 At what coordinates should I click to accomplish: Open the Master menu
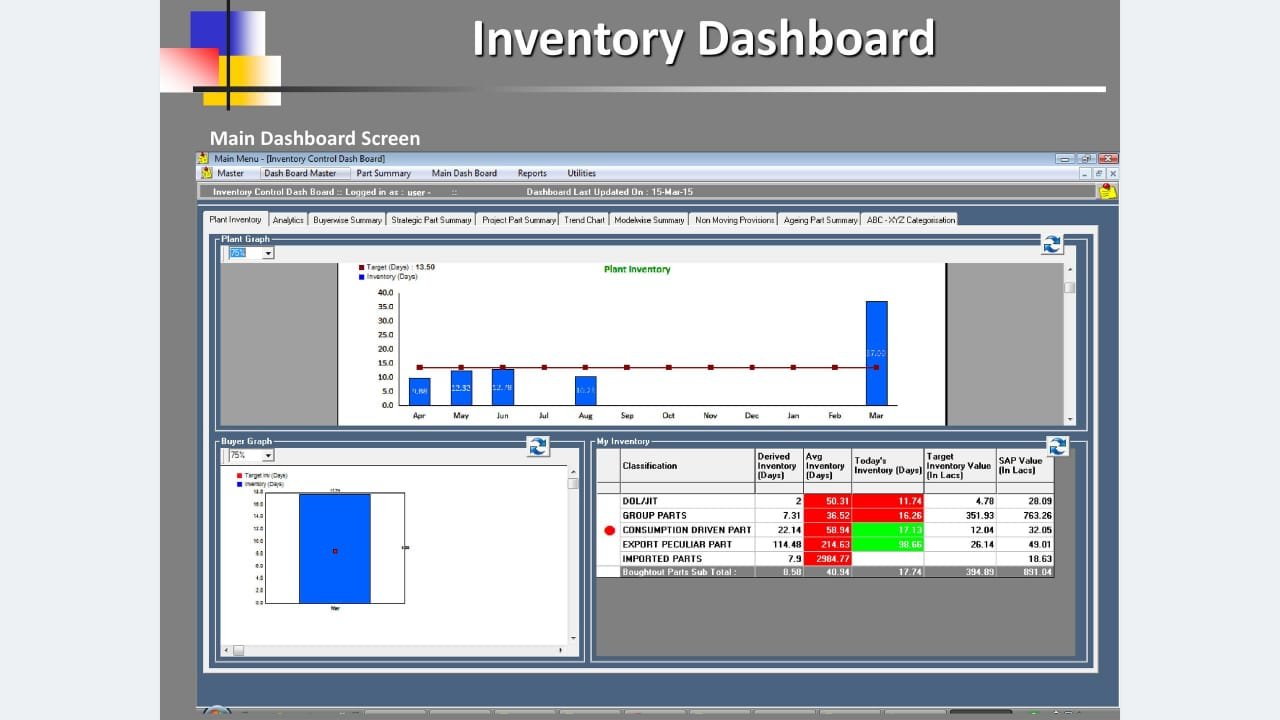point(230,173)
